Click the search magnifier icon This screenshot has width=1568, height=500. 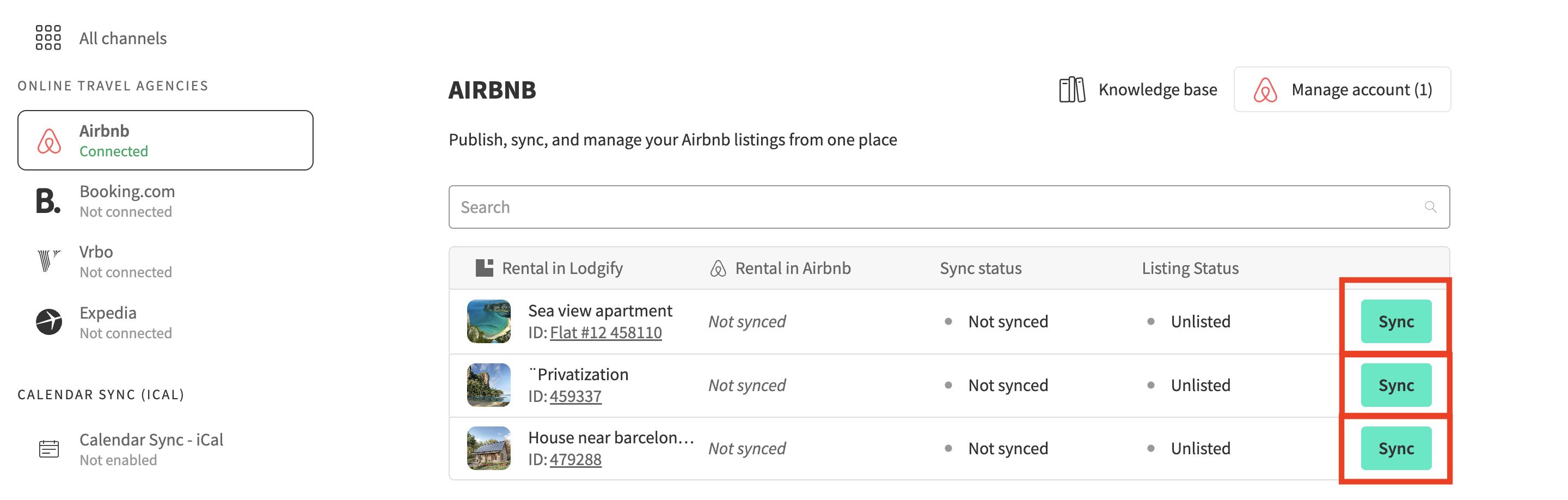pyautogui.click(x=1430, y=208)
